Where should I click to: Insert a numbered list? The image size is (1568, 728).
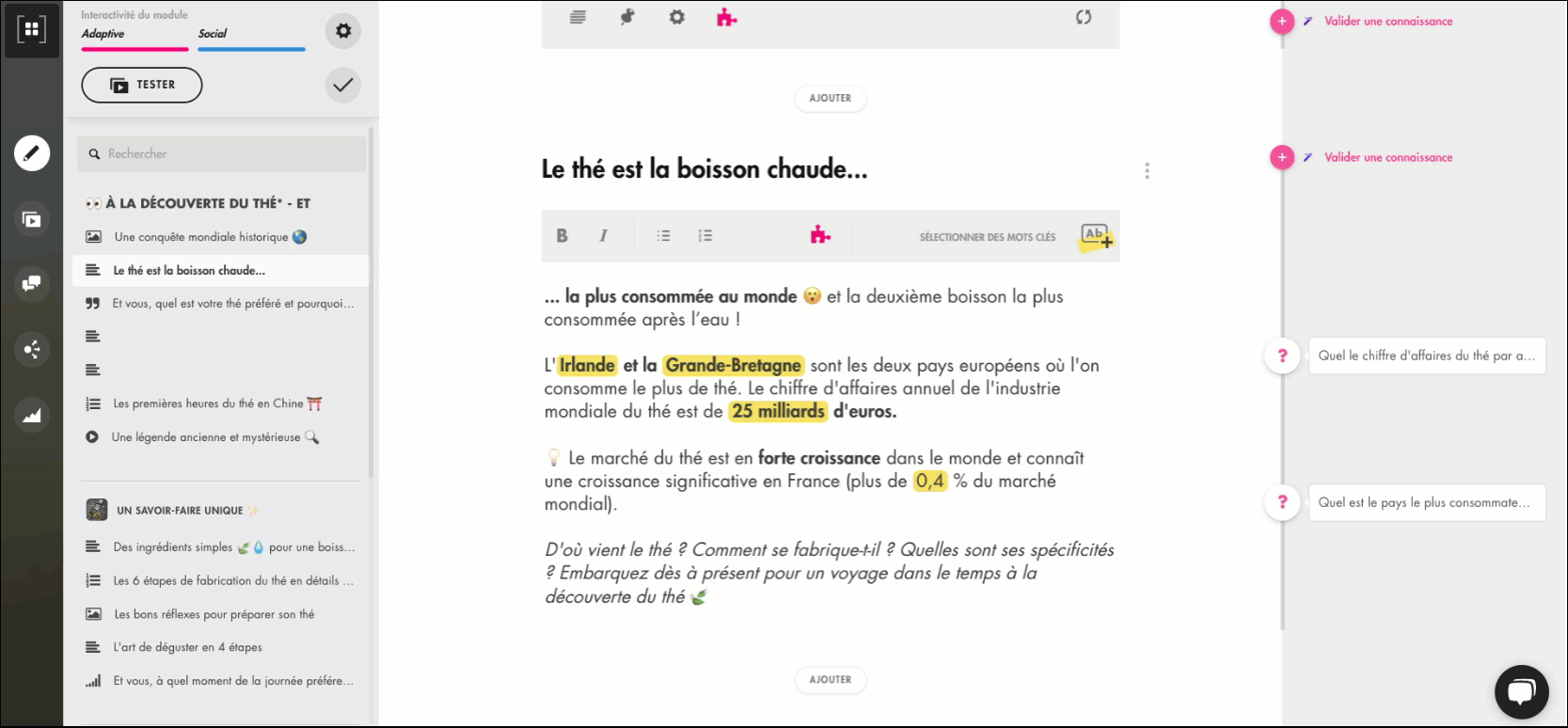coord(705,236)
